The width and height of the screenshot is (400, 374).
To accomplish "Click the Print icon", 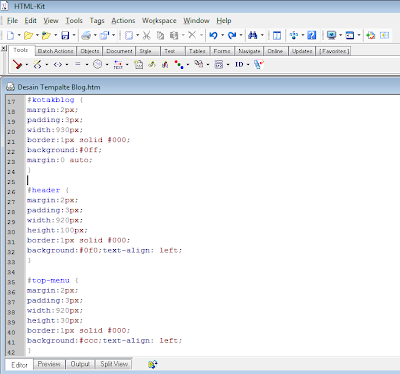I will (x=86, y=35).
